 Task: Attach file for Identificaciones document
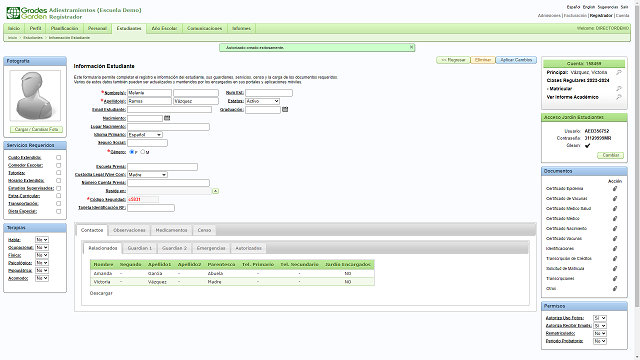click(x=615, y=249)
